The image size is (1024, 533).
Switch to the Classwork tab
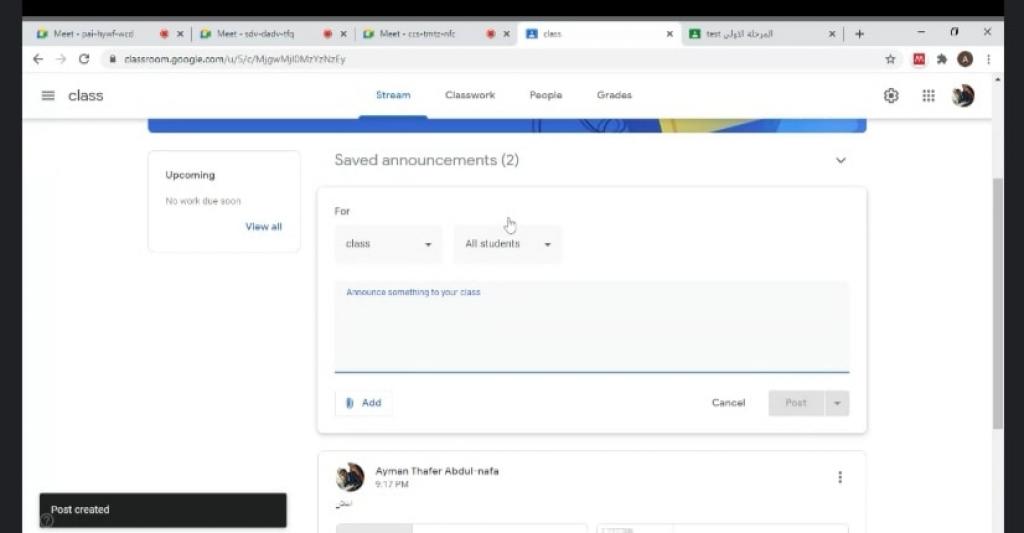(470, 96)
